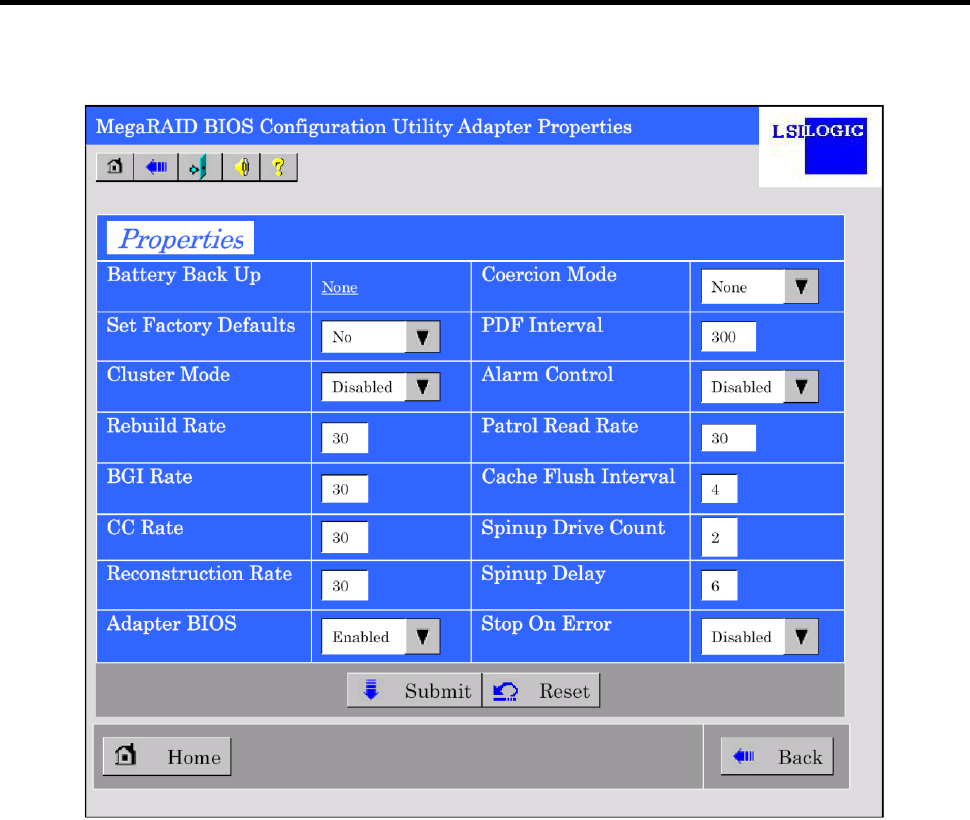Screen dimensions: 970x820
Task: Click the Battery Back Up label
Action: coord(184,275)
